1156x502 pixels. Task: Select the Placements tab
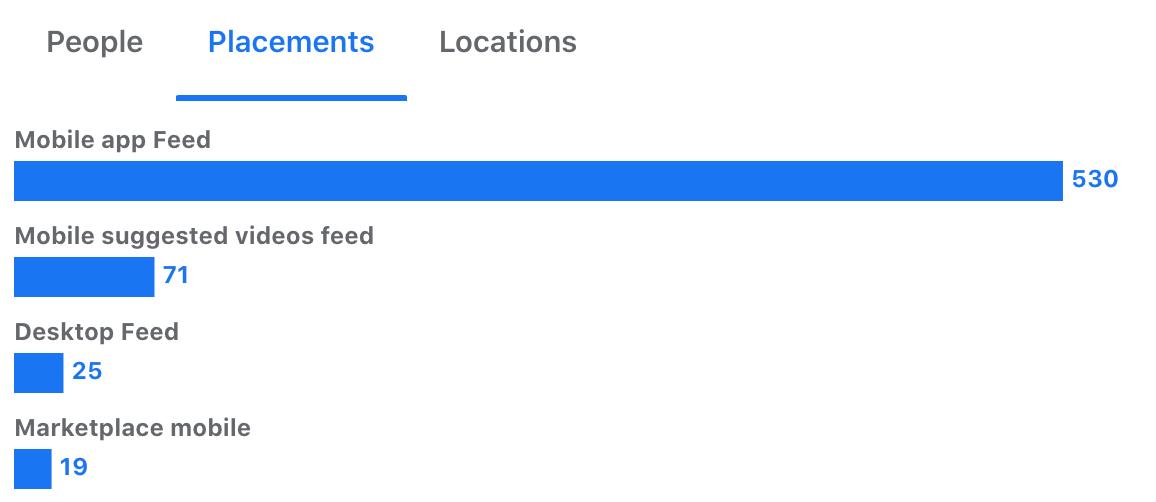click(291, 42)
